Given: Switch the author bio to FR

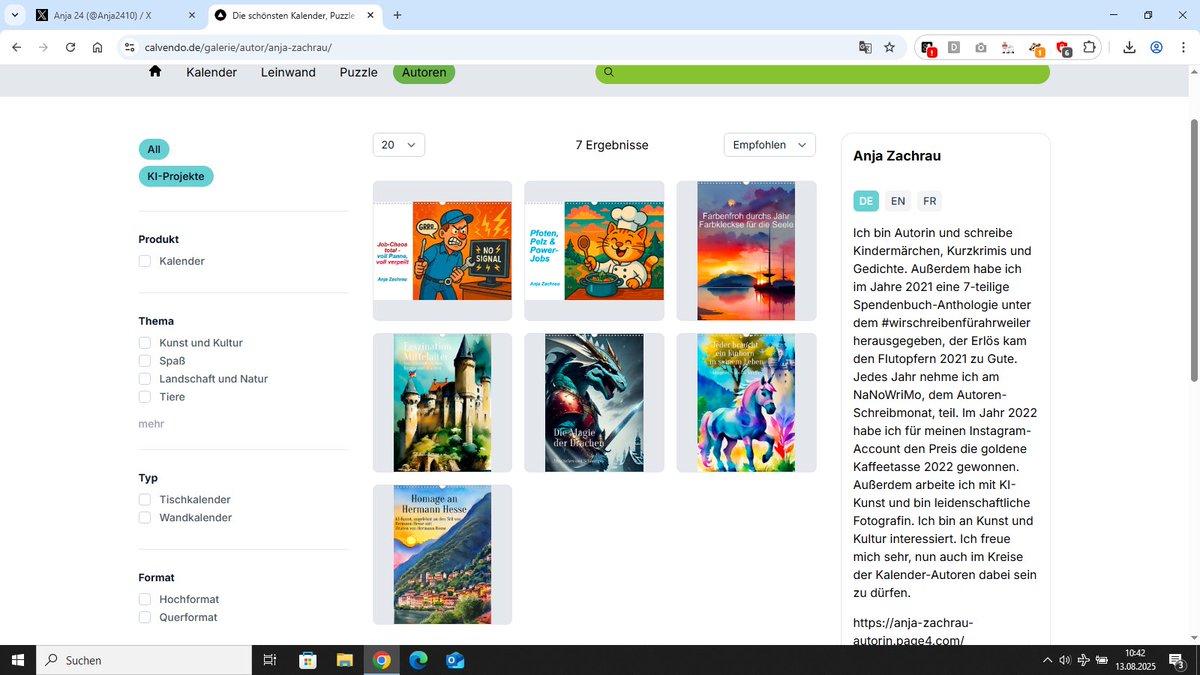Looking at the screenshot, I should tap(930, 201).
